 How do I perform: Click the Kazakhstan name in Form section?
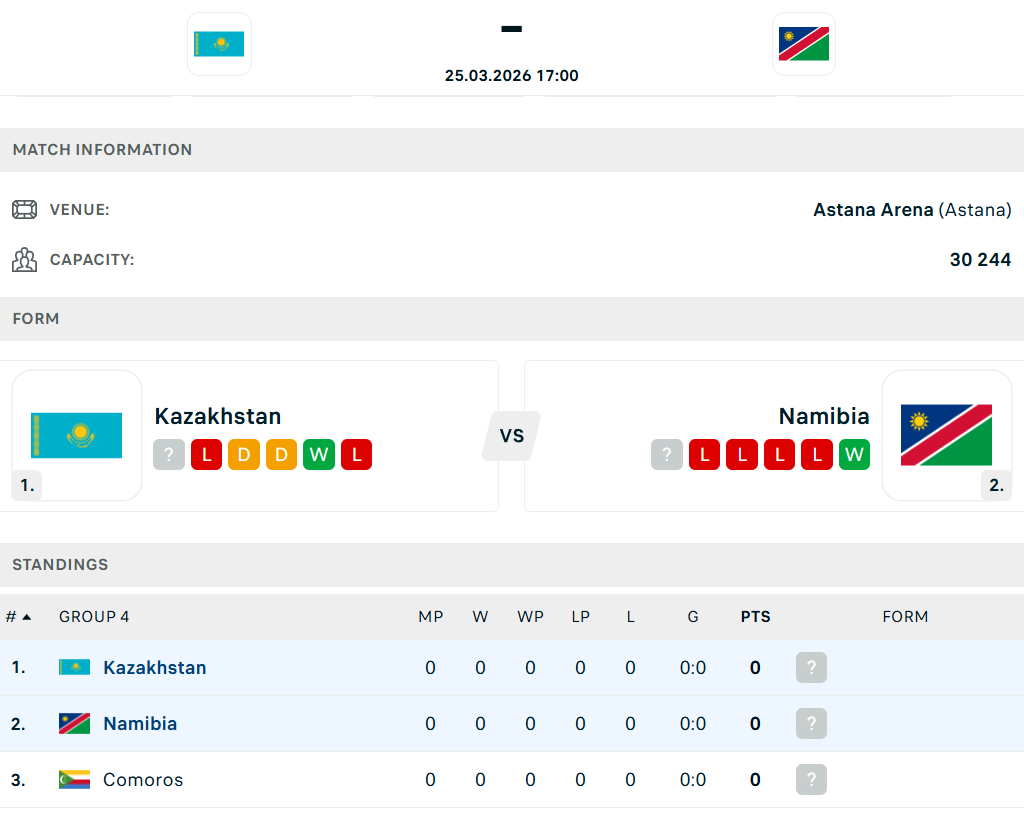coord(218,416)
